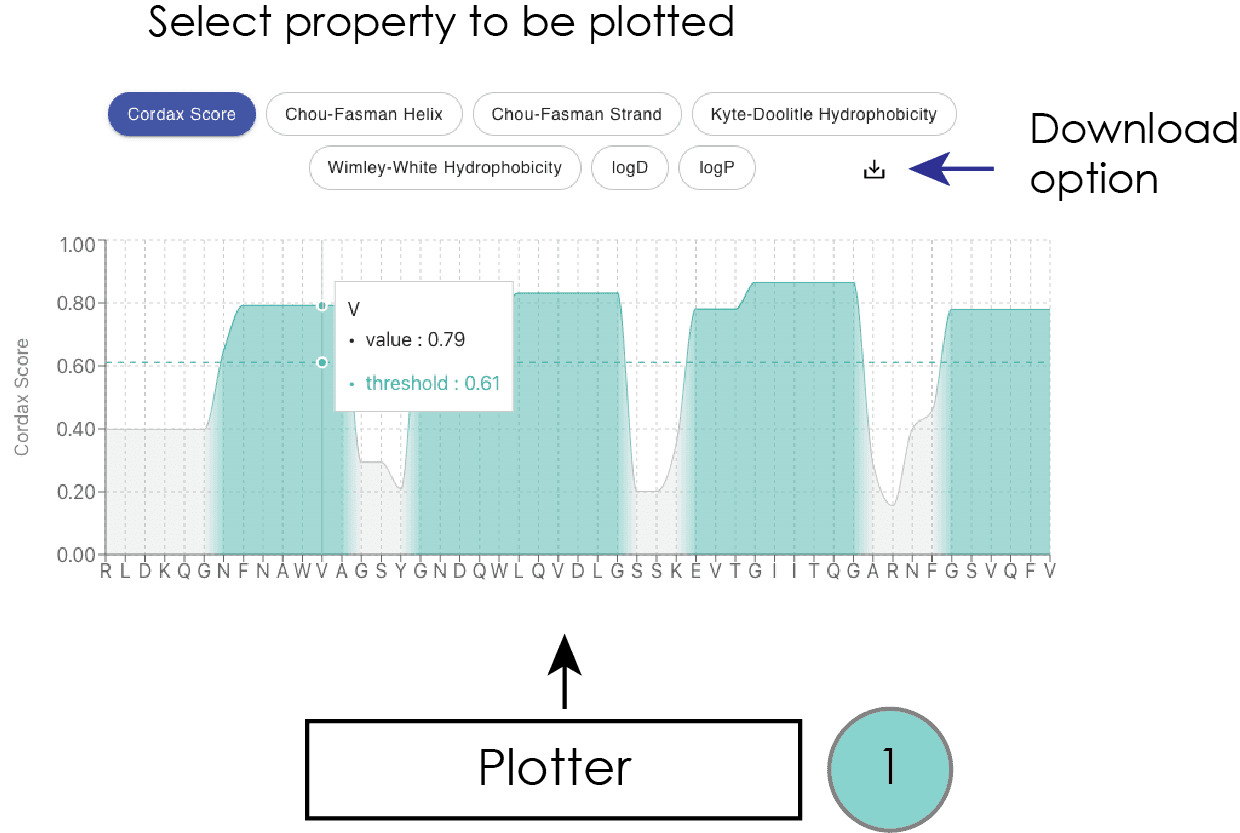Choose Kyte-Doolittle Hydrophobicity plot

tap(824, 114)
